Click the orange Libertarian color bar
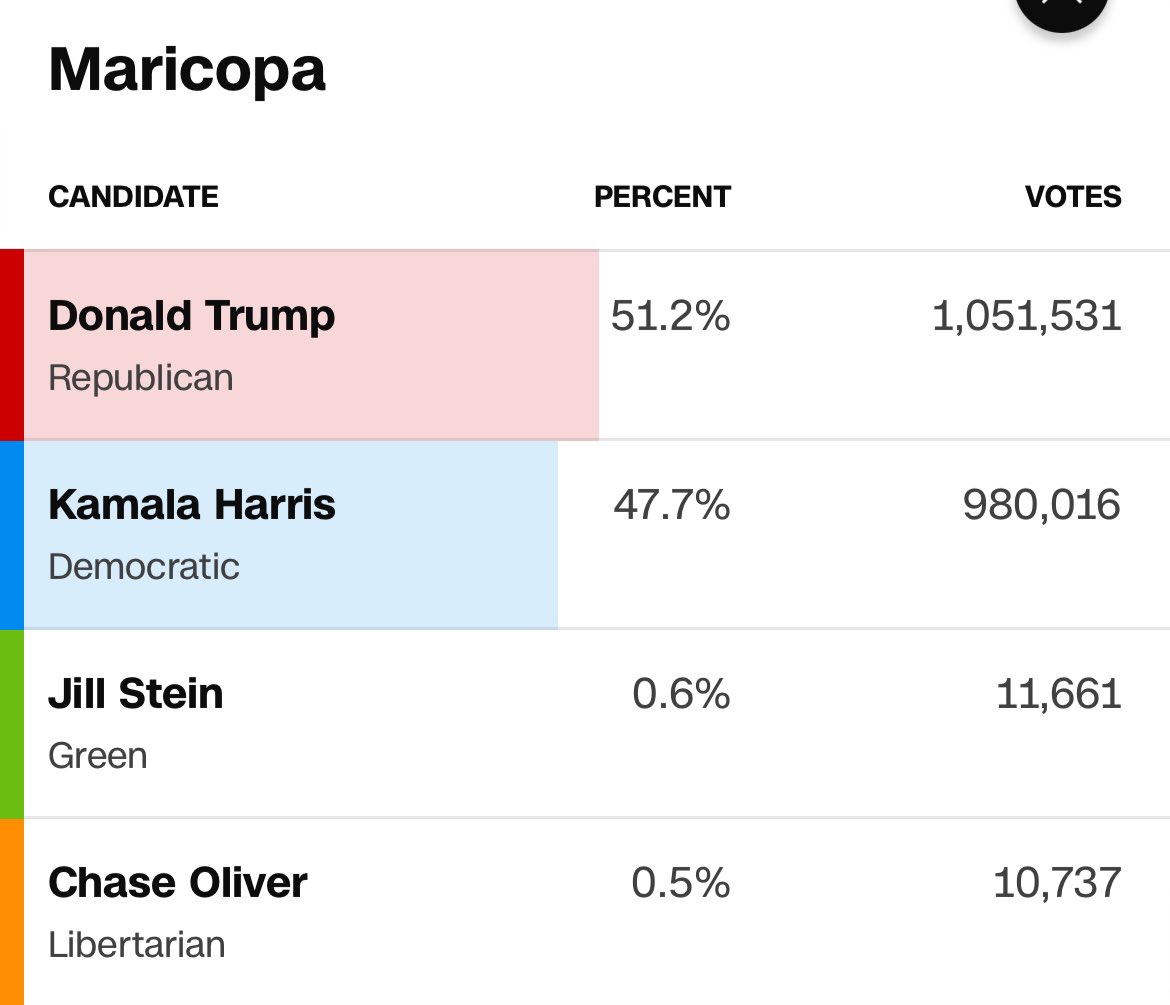The width and height of the screenshot is (1170, 1005). (11, 911)
